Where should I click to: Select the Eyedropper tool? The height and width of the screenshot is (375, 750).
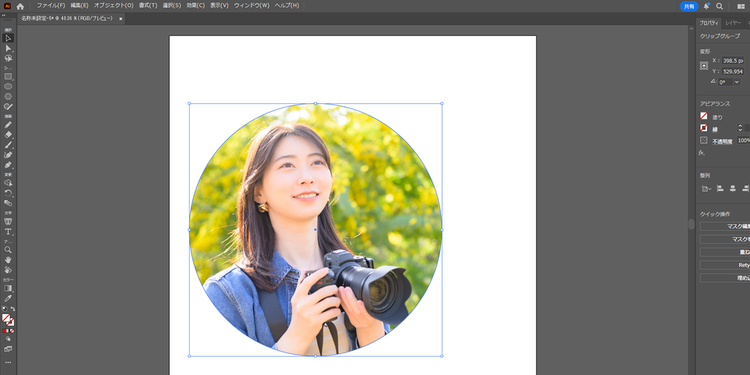pyautogui.click(x=8, y=298)
